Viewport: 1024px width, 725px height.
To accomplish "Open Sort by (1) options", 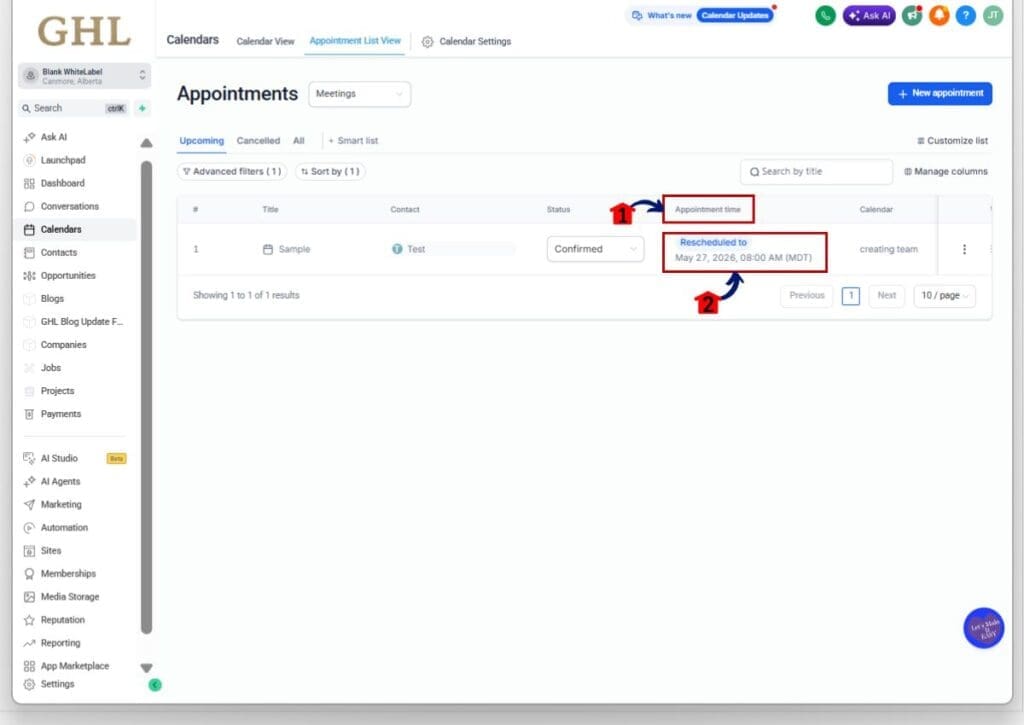I will tap(330, 171).
